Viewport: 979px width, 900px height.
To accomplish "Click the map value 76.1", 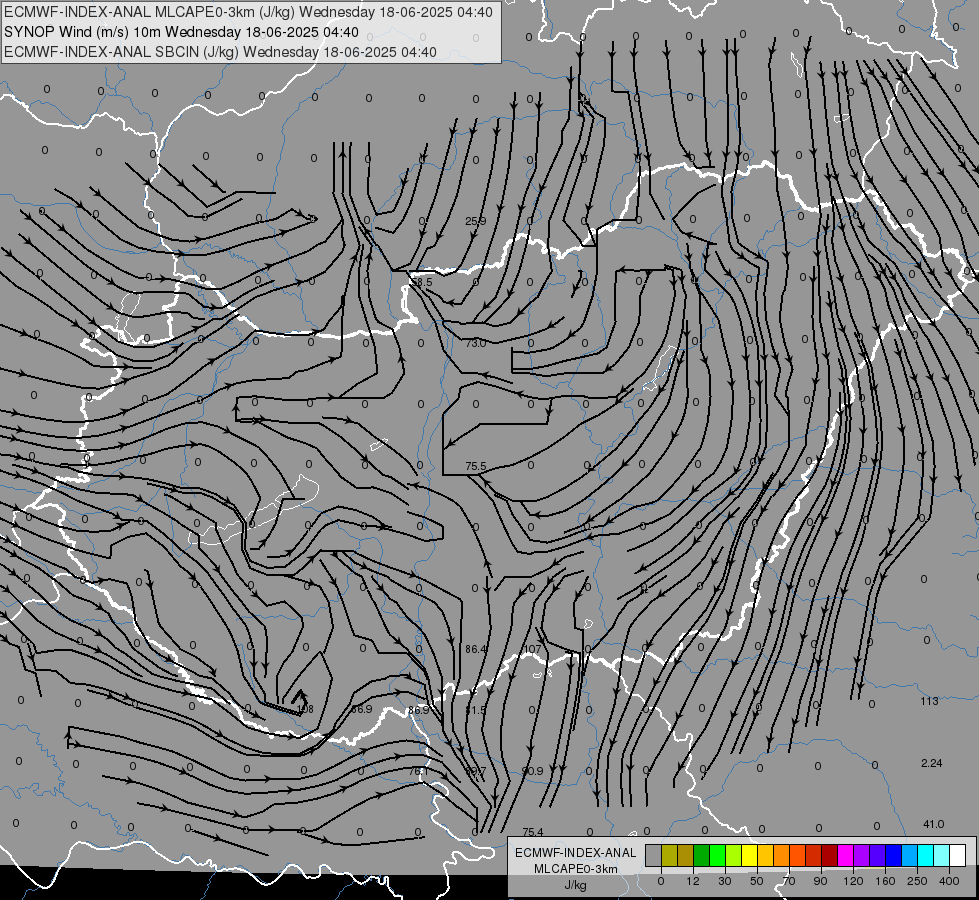I will [x=418, y=771].
